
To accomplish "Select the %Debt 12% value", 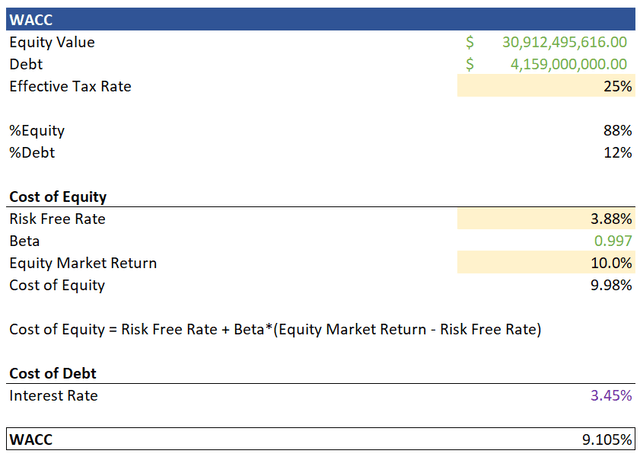I will coord(617,153).
